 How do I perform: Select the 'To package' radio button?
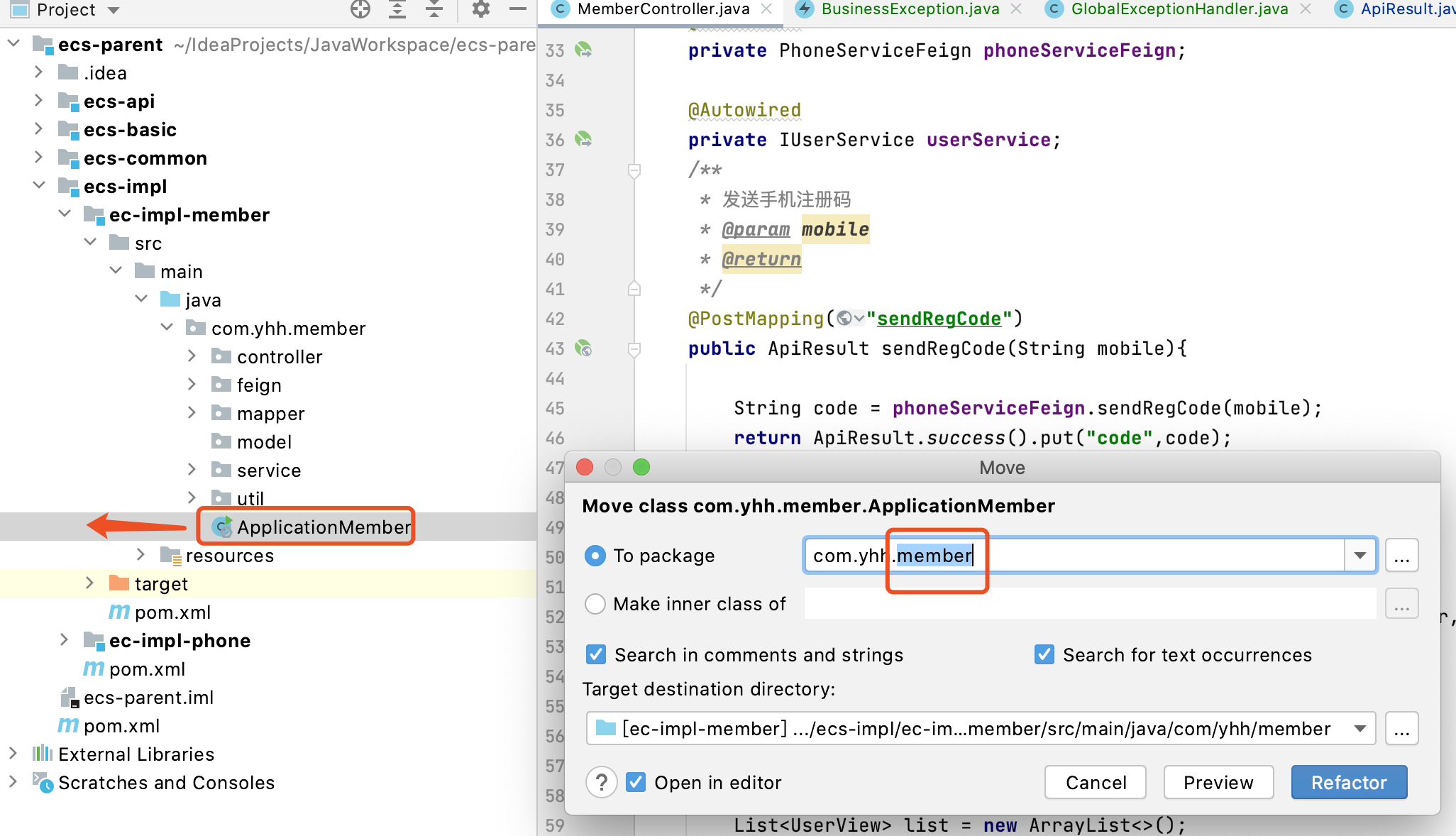595,556
